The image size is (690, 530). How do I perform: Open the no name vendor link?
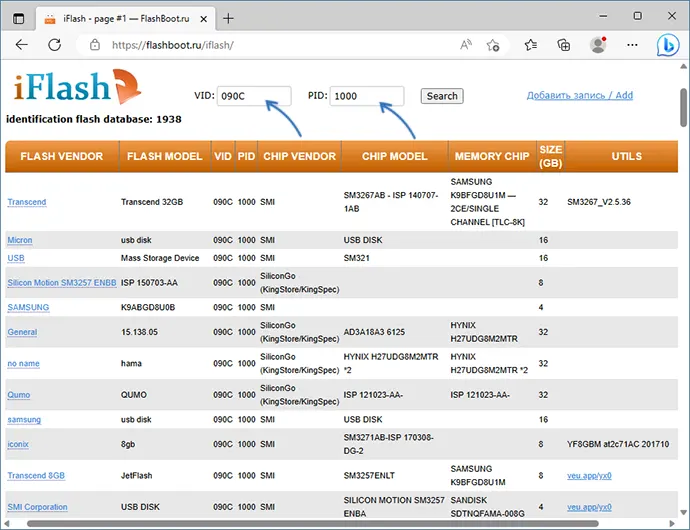click(x=23, y=364)
